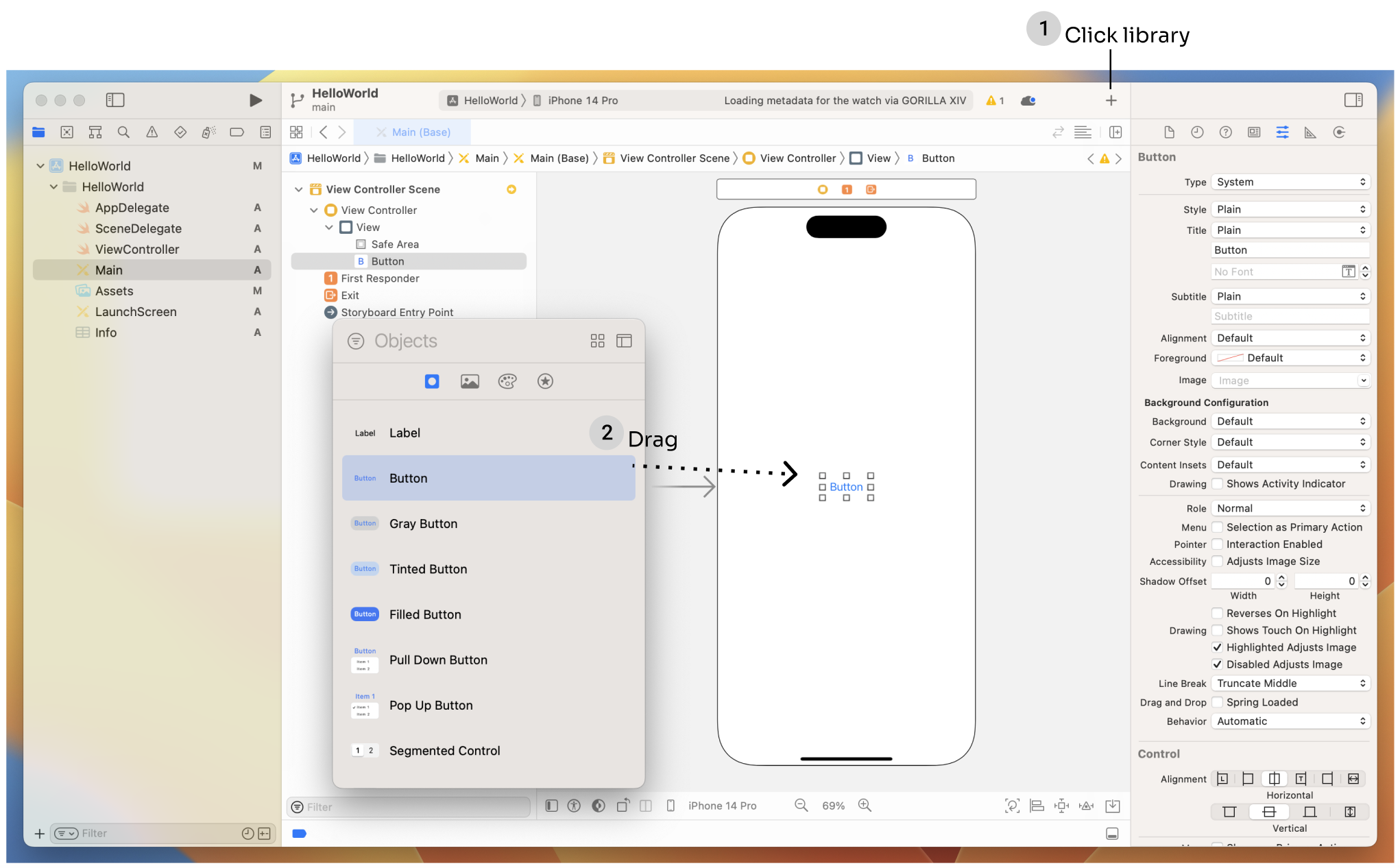Screen dimensions: 1400x868
Task: Select the UI components filter icon
Action: coord(432,380)
